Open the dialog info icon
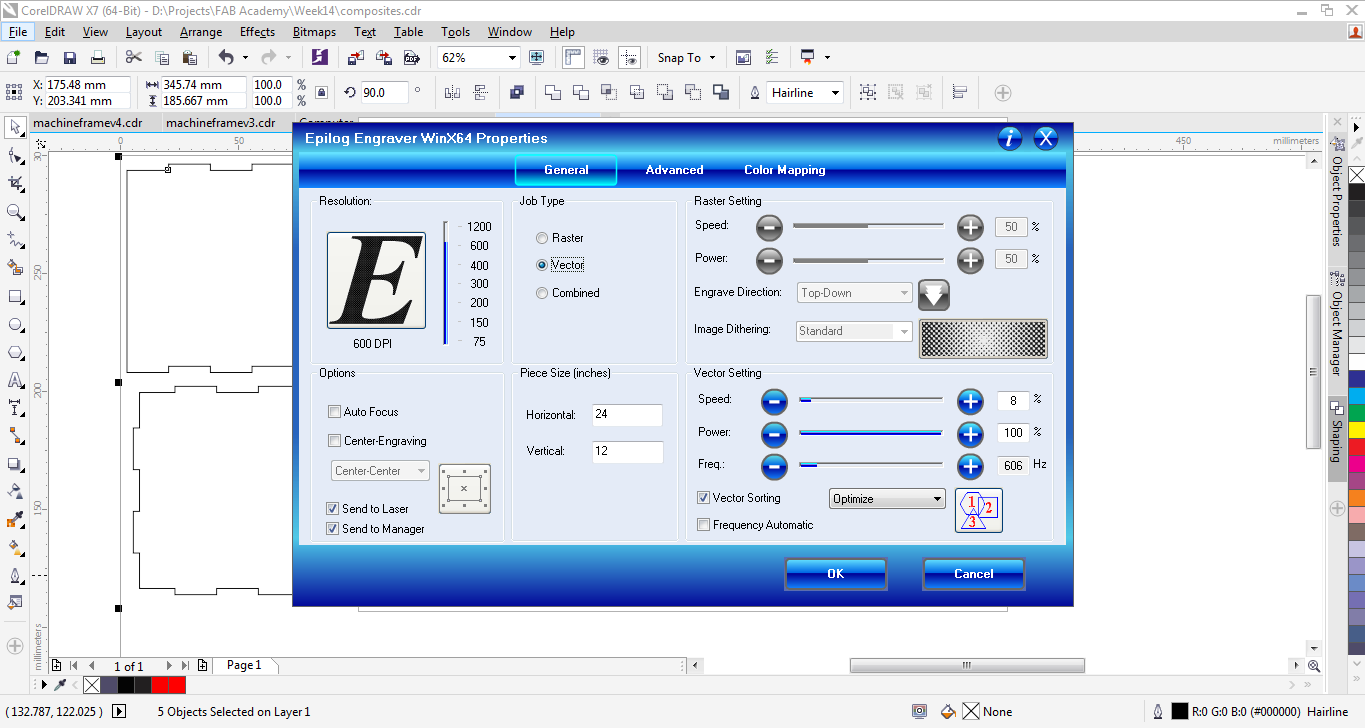The width and height of the screenshot is (1365, 728). 1010,139
